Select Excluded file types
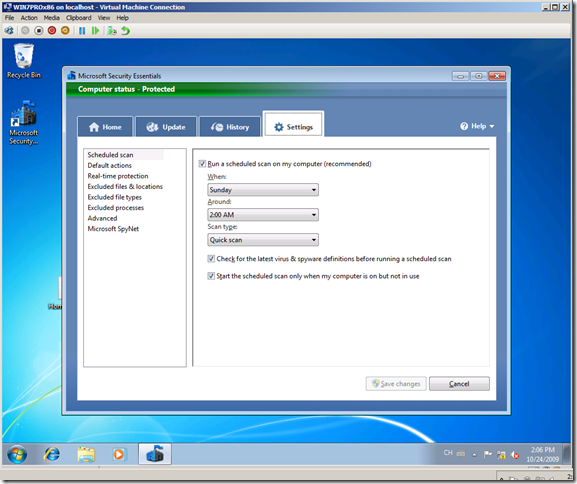 click(114, 197)
